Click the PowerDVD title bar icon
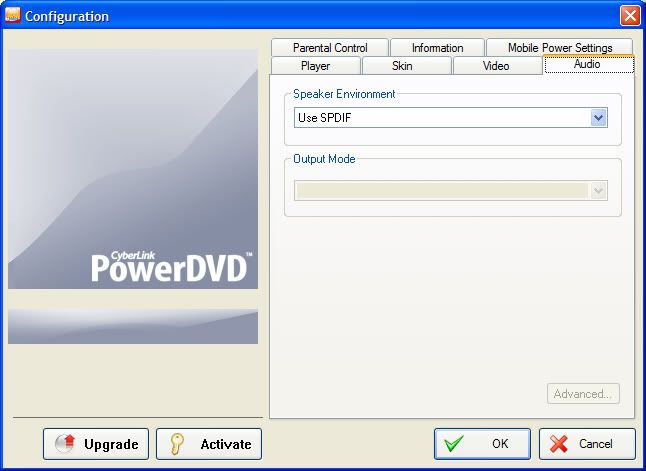646x471 pixels. (12, 15)
